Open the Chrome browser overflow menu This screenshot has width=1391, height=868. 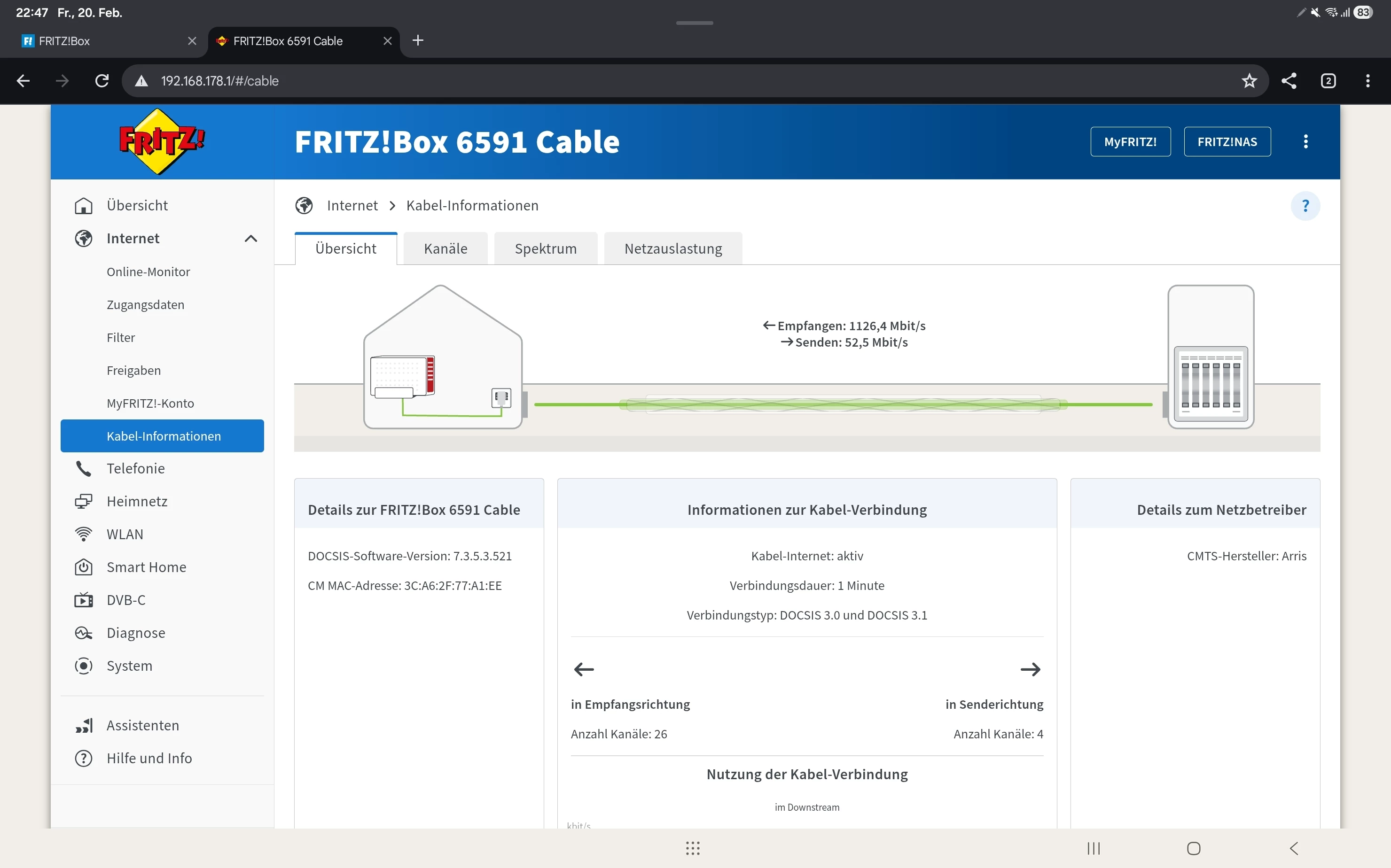1368,81
